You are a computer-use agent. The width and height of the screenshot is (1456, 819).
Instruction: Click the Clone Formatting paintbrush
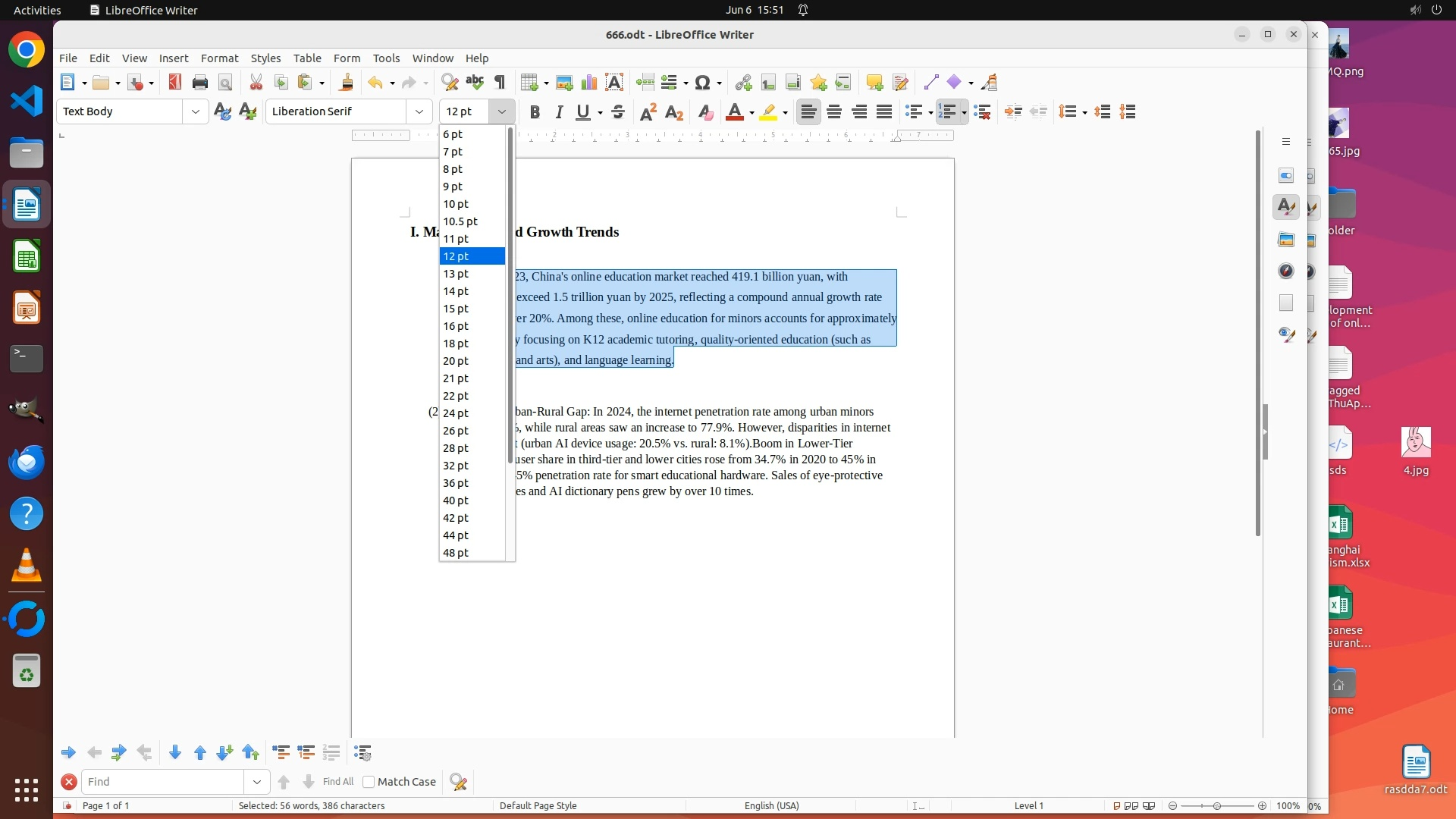coord(347,83)
